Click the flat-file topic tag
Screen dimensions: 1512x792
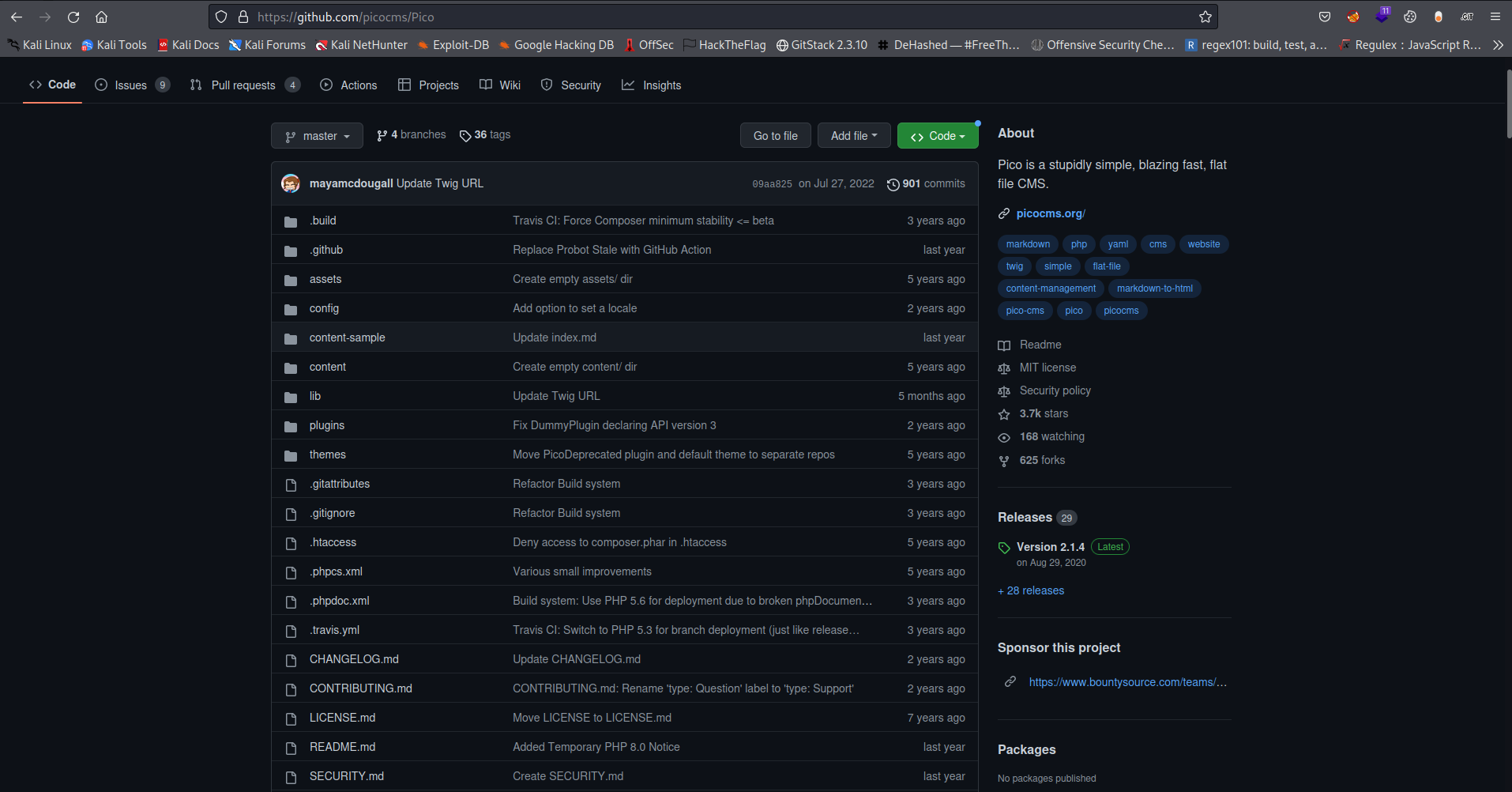click(x=1107, y=266)
